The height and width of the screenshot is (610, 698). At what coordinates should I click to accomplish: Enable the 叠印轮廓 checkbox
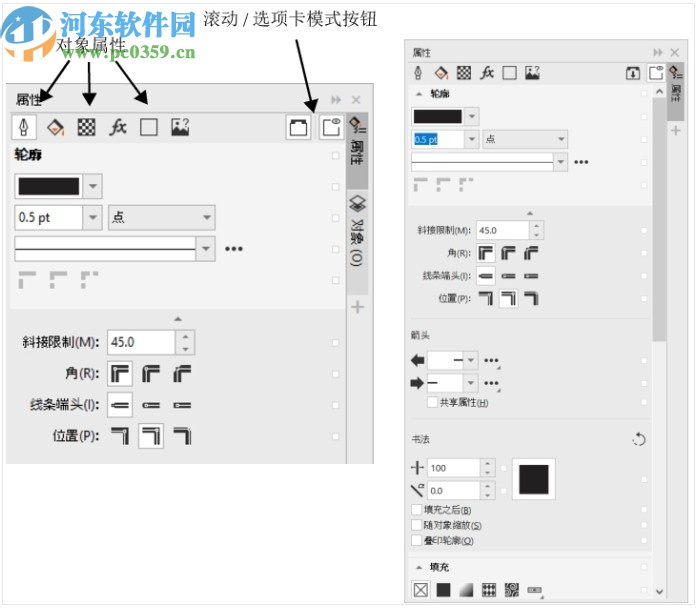417,540
